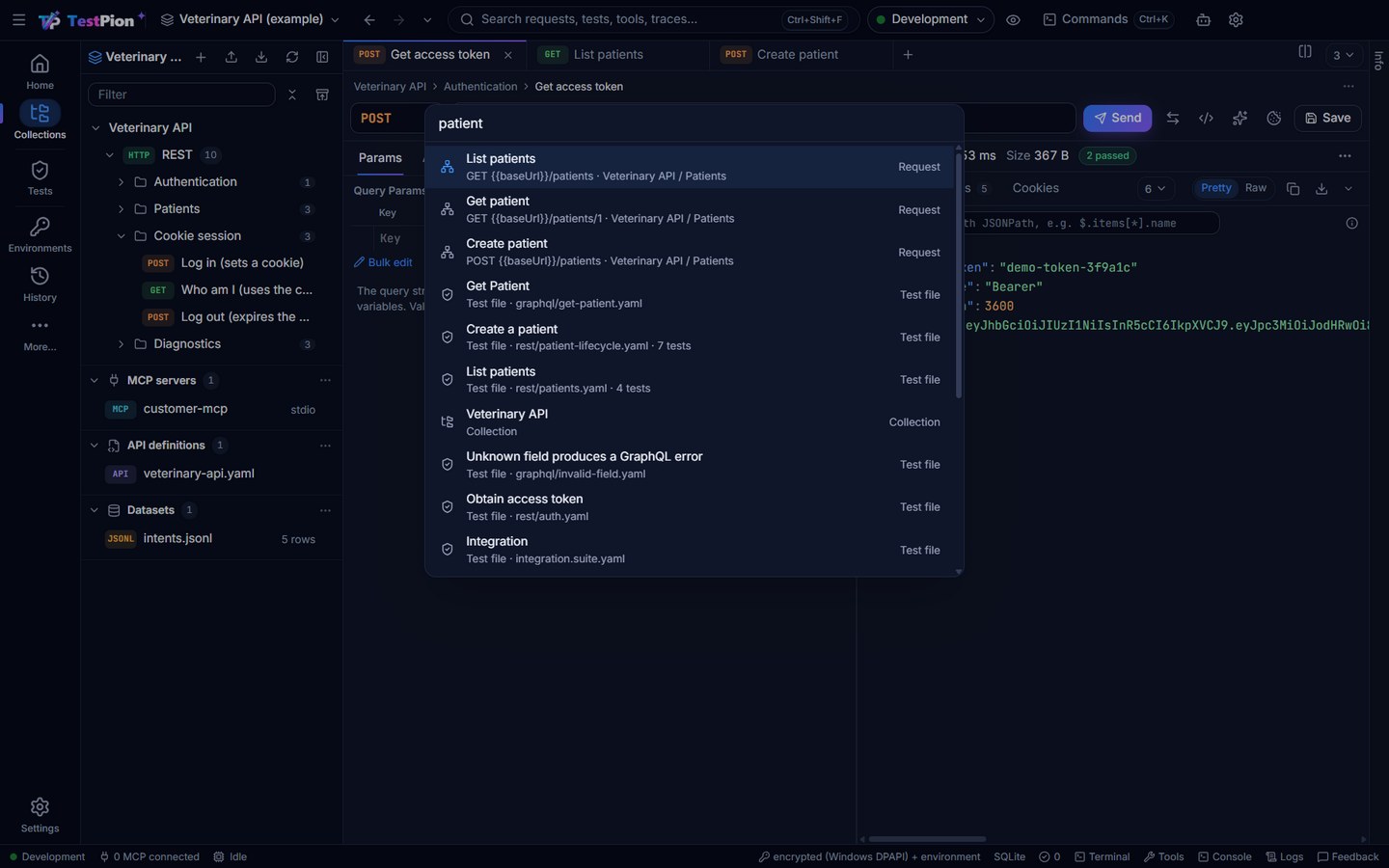Open the Development environment dropdown
The image size is (1389, 868).
(930, 19)
